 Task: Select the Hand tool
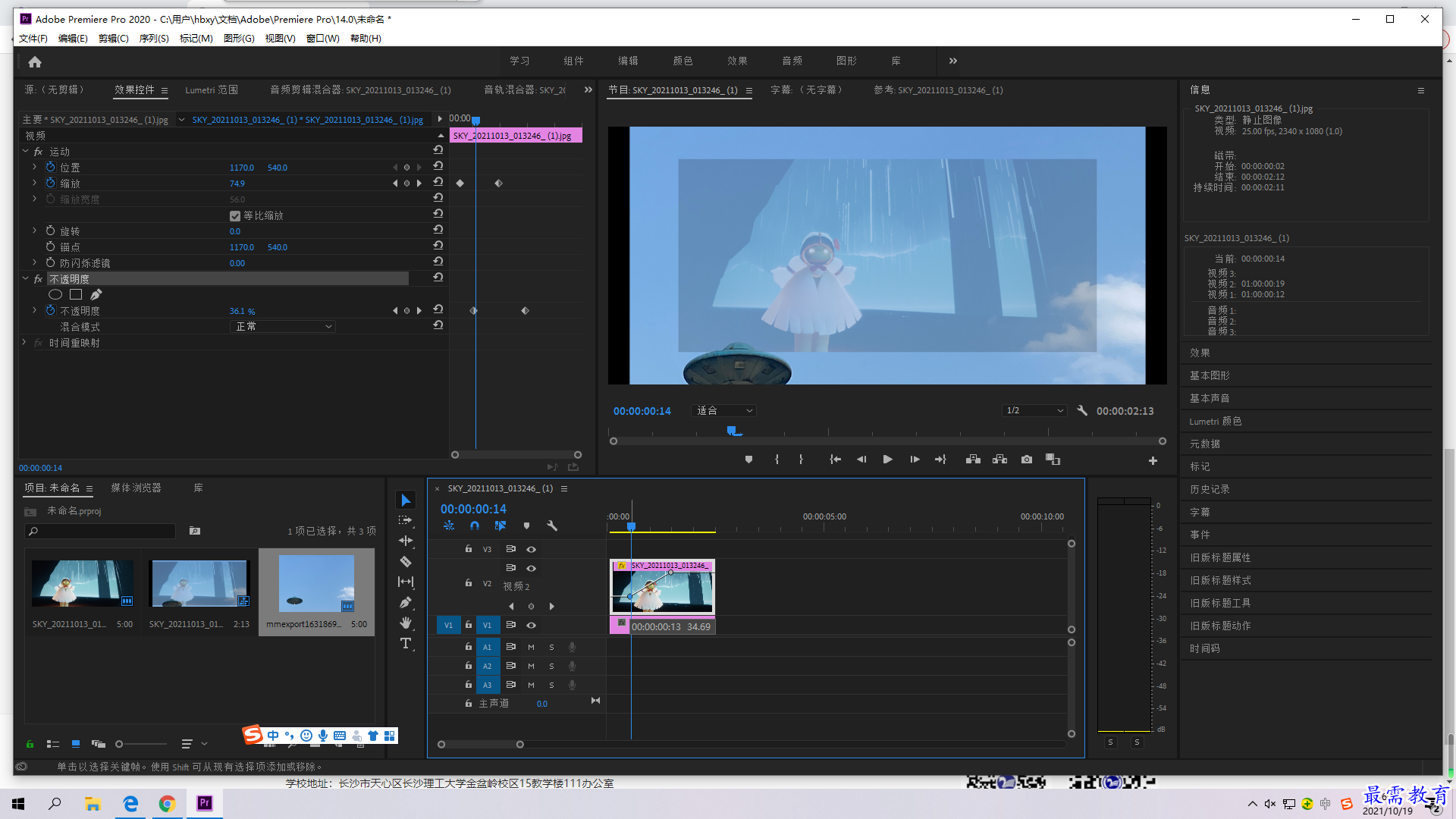(406, 623)
